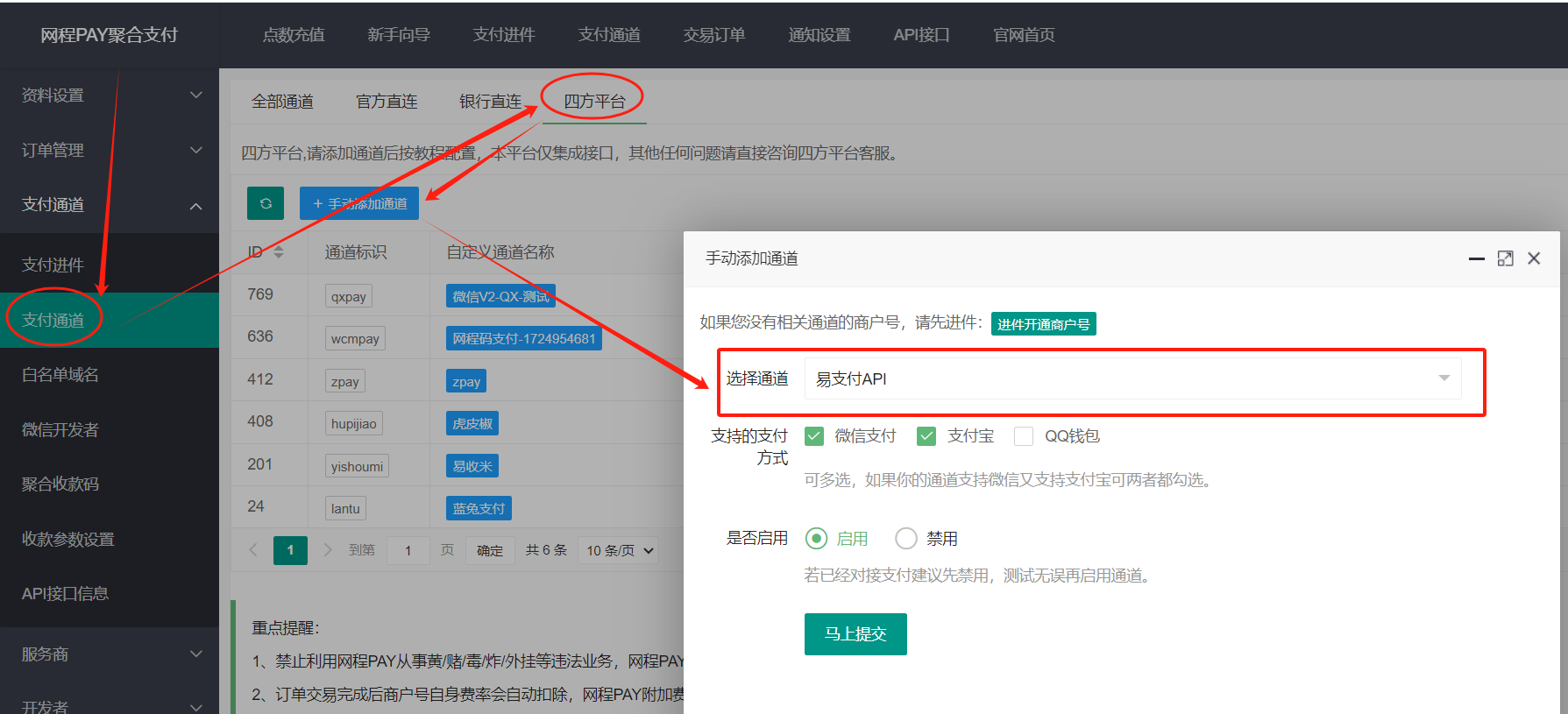Open the 选择通道 dropdown
The height and width of the screenshot is (714, 1568).
click(1132, 378)
